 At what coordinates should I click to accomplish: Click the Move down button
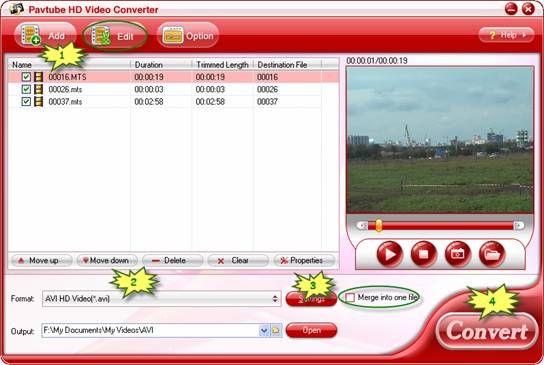coord(107,261)
